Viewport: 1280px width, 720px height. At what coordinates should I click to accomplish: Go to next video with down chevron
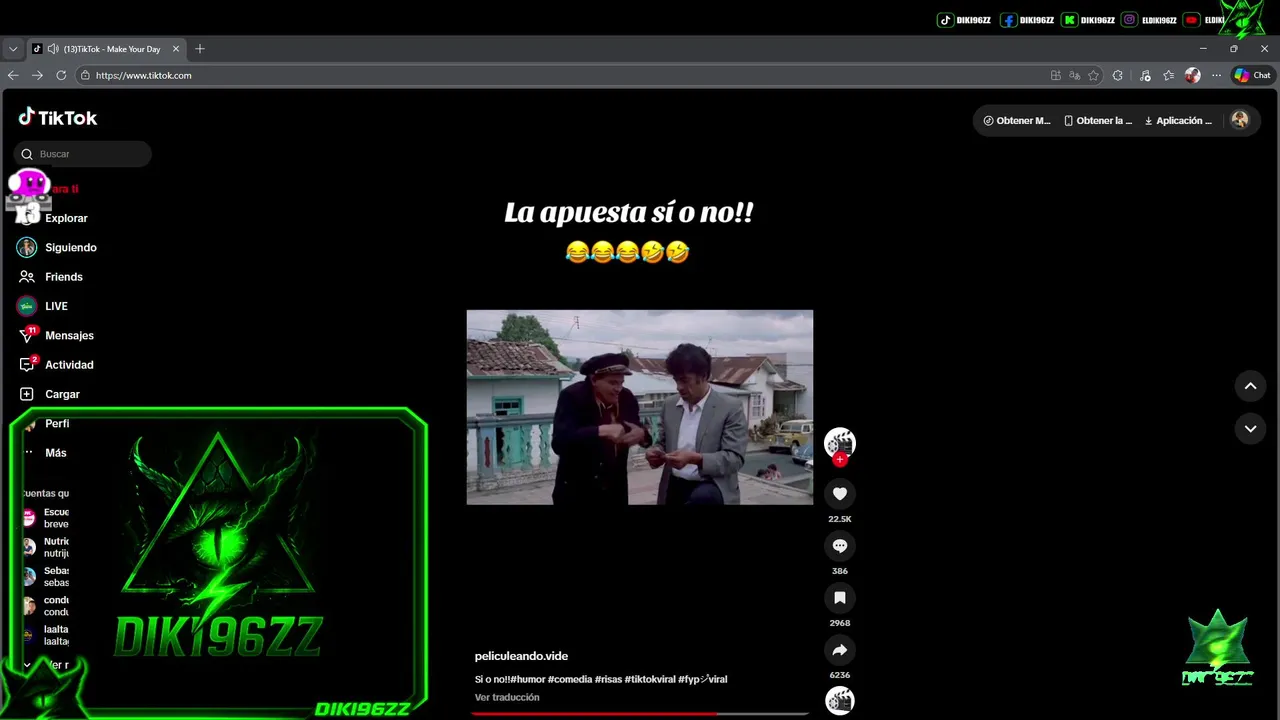(1250, 428)
